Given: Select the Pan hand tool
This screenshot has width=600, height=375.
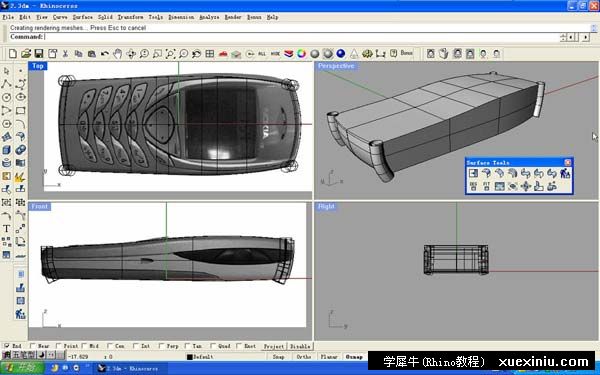Looking at the screenshot, I should pyautogui.click(x=117, y=54).
